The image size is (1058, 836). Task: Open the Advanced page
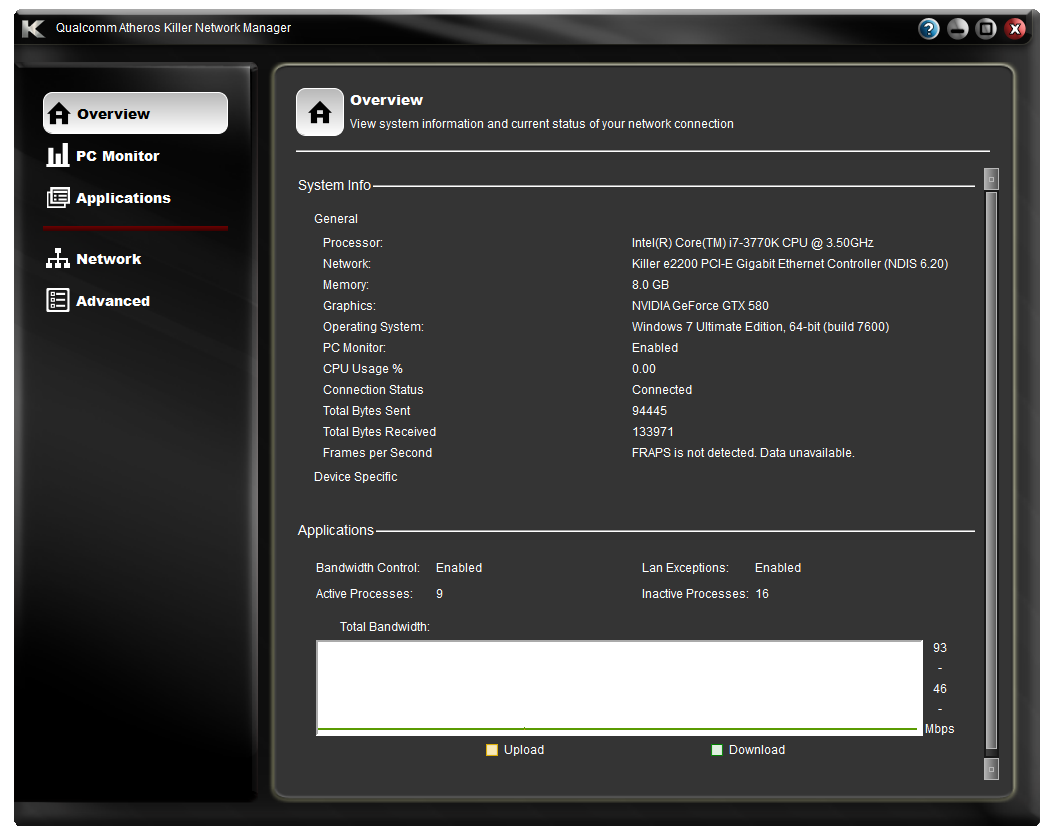coord(113,301)
